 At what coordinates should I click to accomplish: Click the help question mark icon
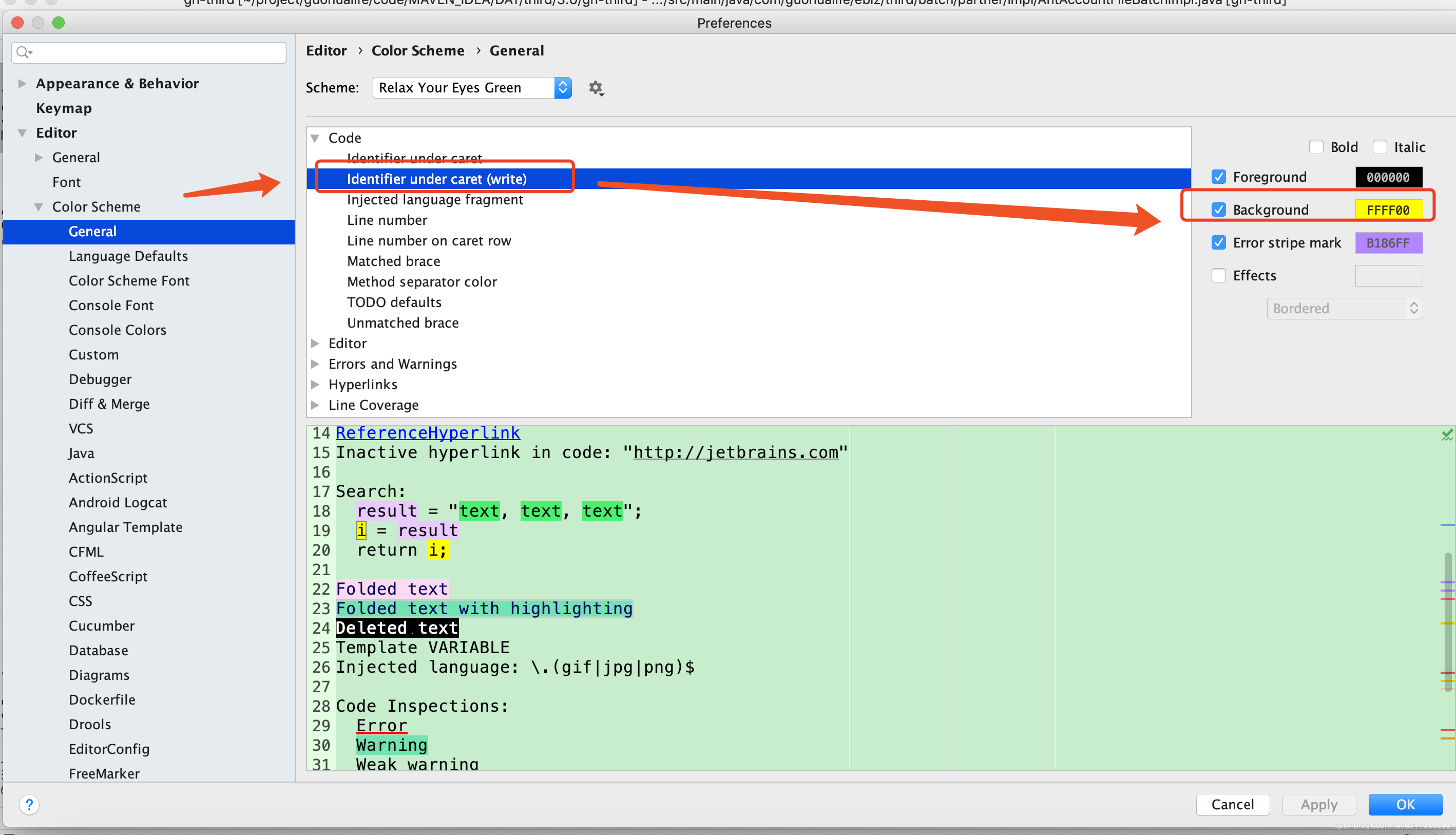point(29,805)
